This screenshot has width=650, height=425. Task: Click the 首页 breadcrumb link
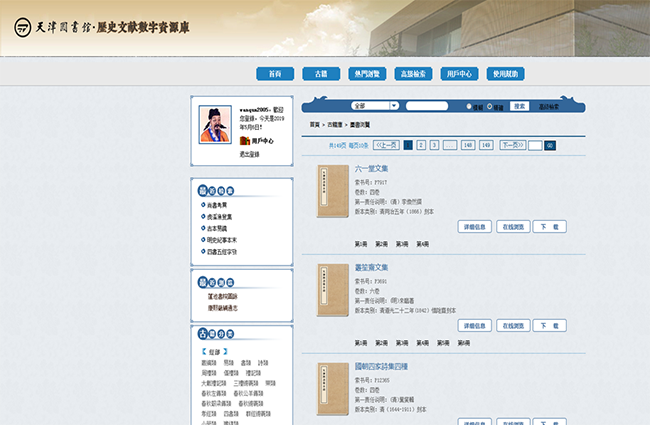[315, 124]
